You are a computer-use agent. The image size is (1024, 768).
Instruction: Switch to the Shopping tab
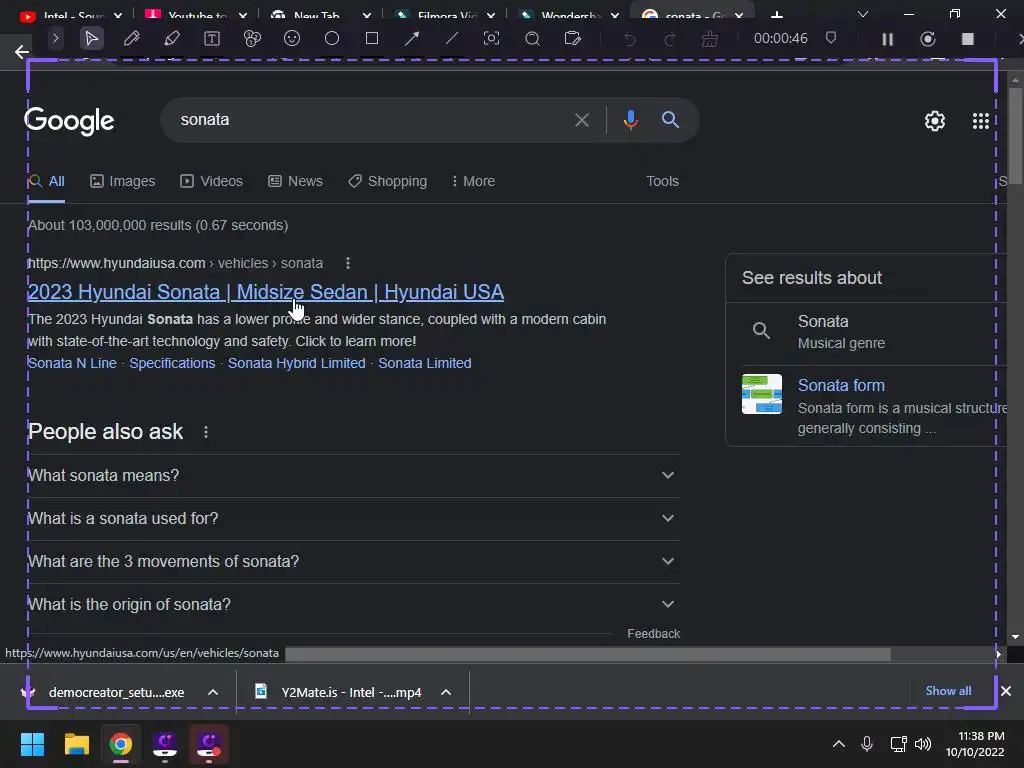(388, 182)
